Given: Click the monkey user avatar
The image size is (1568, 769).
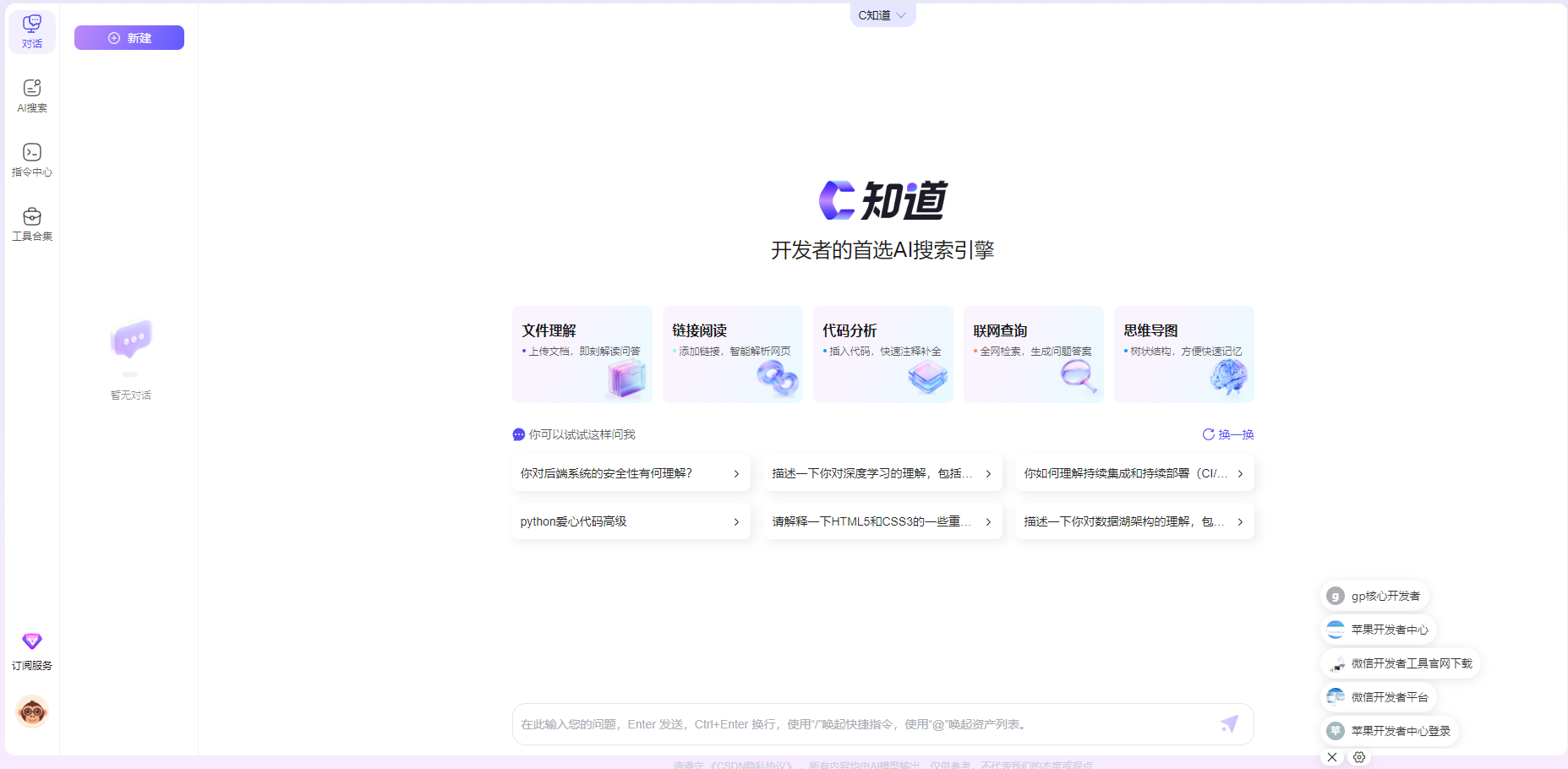Looking at the screenshot, I should (32, 712).
